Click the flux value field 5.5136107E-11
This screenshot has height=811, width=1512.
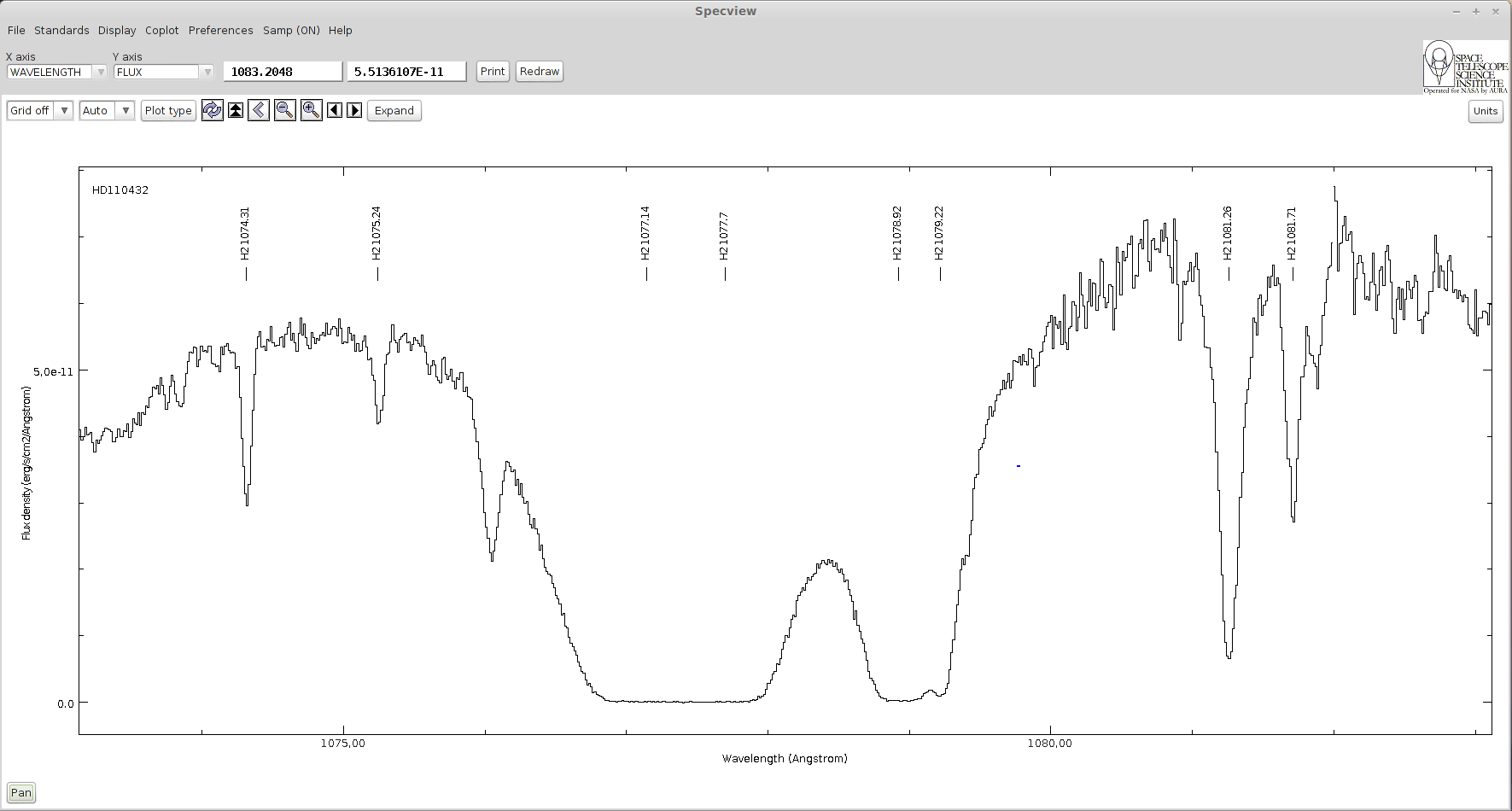click(x=406, y=72)
